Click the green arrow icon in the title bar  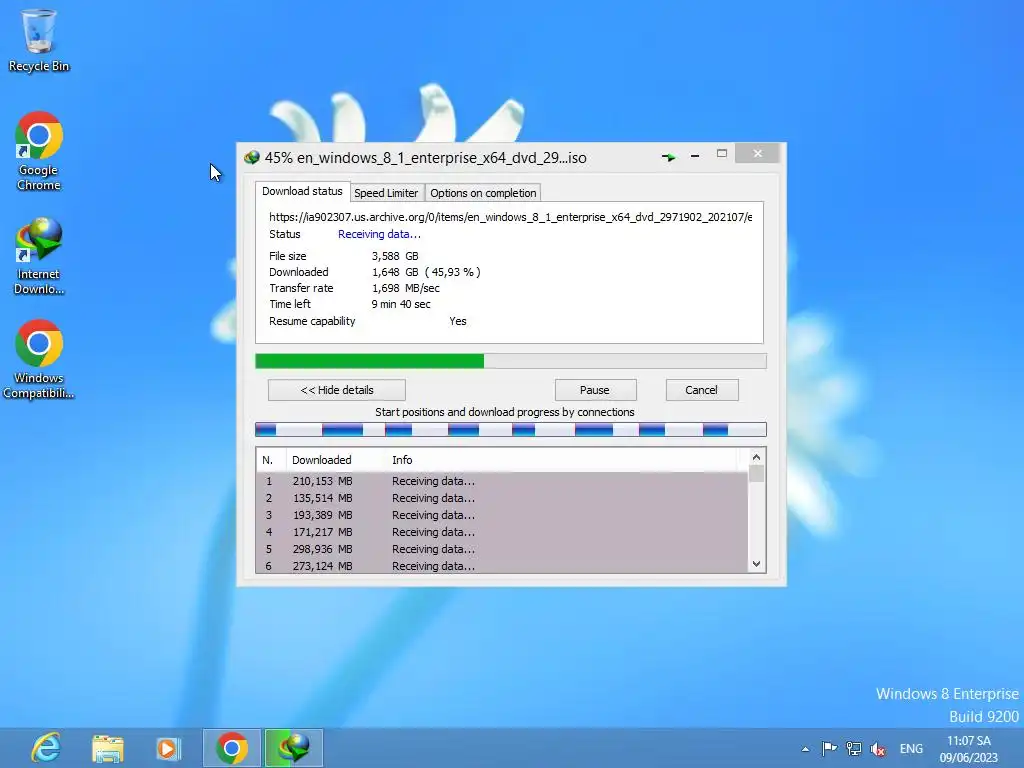pyautogui.click(x=668, y=157)
